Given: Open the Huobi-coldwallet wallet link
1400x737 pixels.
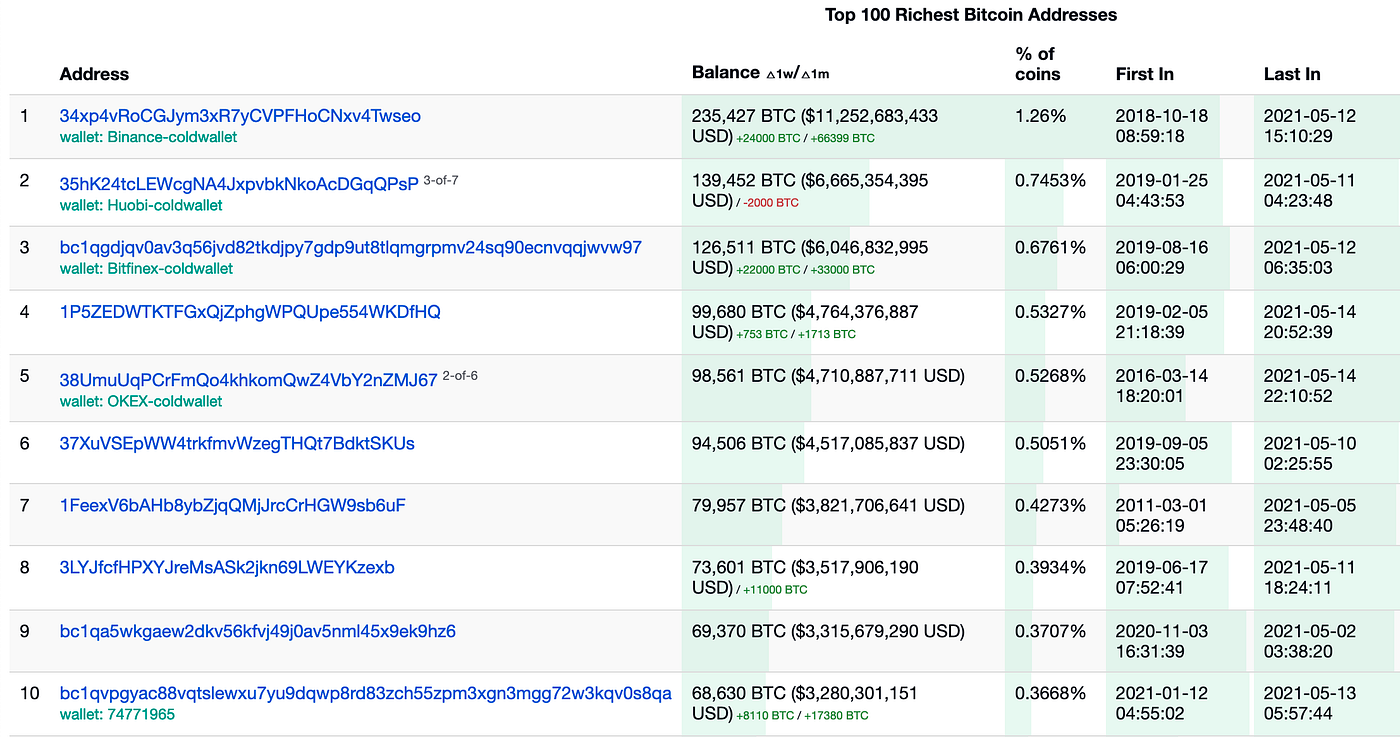Looking at the screenshot, I should (141, 205).
